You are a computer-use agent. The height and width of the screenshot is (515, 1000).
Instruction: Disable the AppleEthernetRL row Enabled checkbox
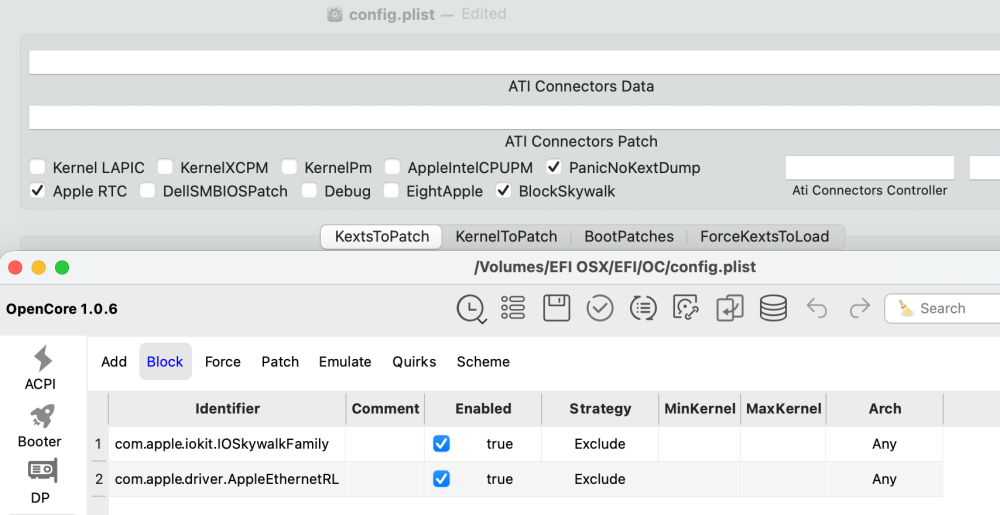(x=441, y=479)
